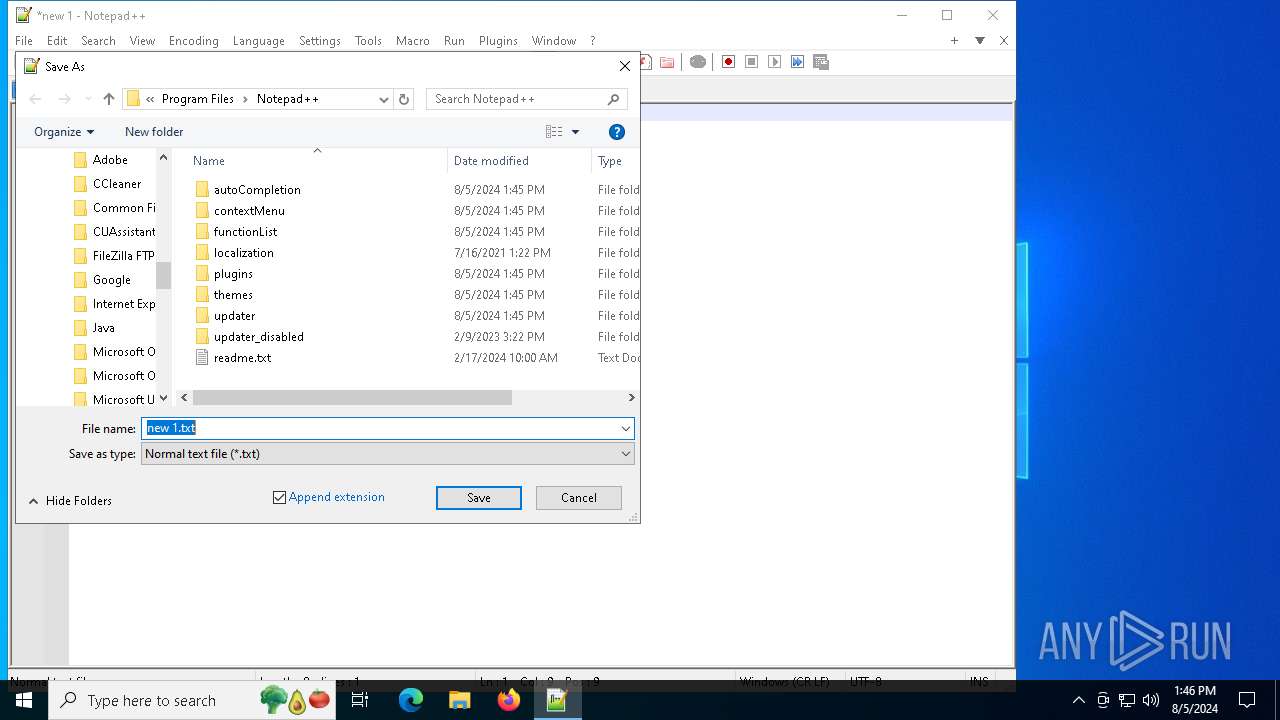Viewport: 1280px width, 720px height.
Task: Refresh the Notepad++ folder view
Action: (404, 99)
